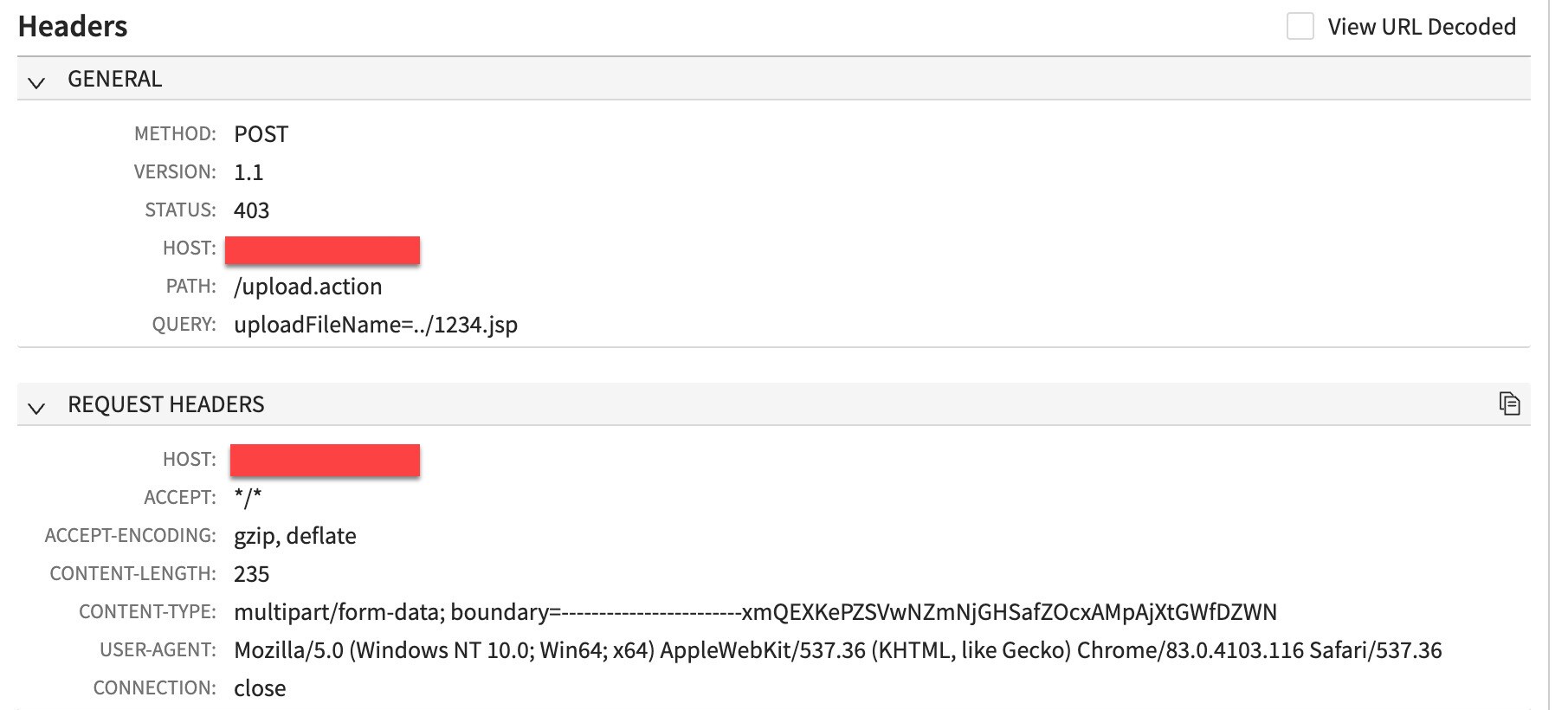Click the QUERY field label

184,325
